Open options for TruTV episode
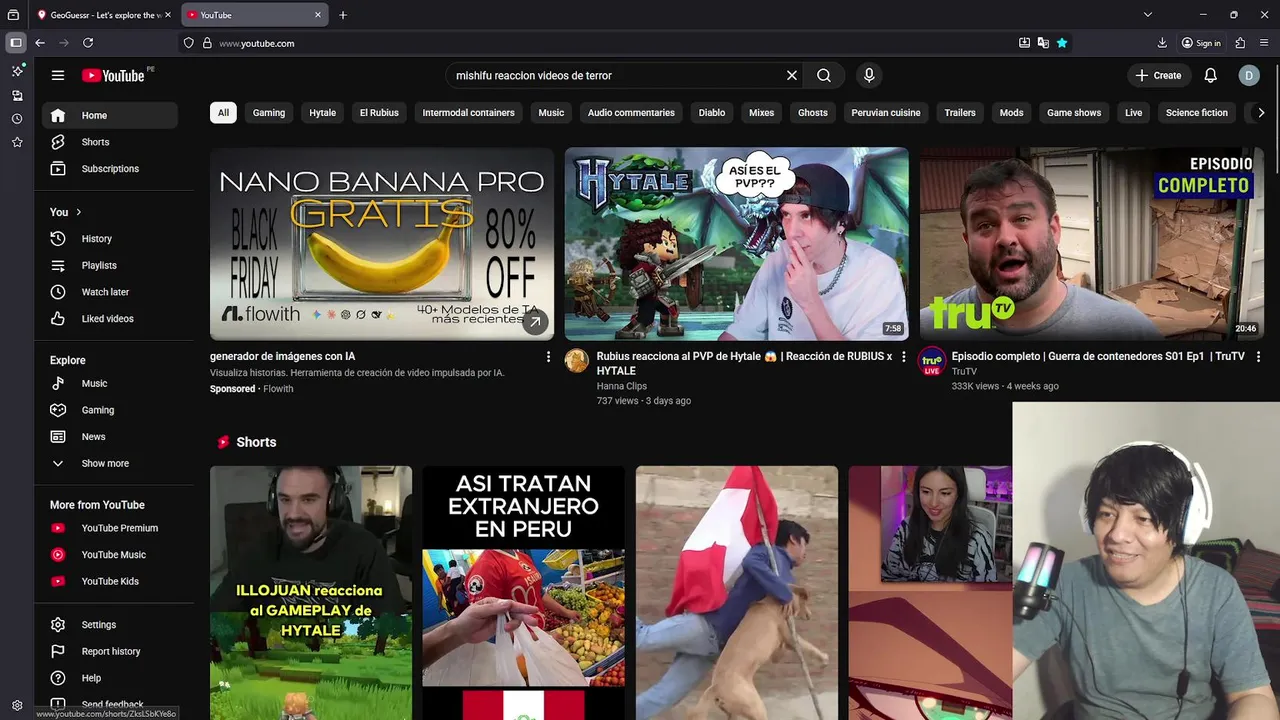This screenshot has width=1280, height=720. tap(1258, 357)
